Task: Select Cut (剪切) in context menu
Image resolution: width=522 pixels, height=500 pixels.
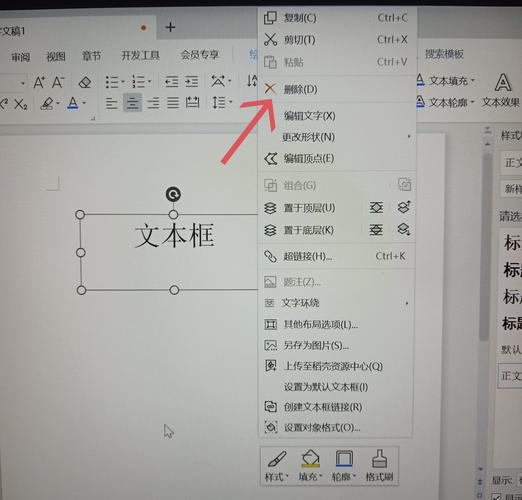Action: pos(336,40)
